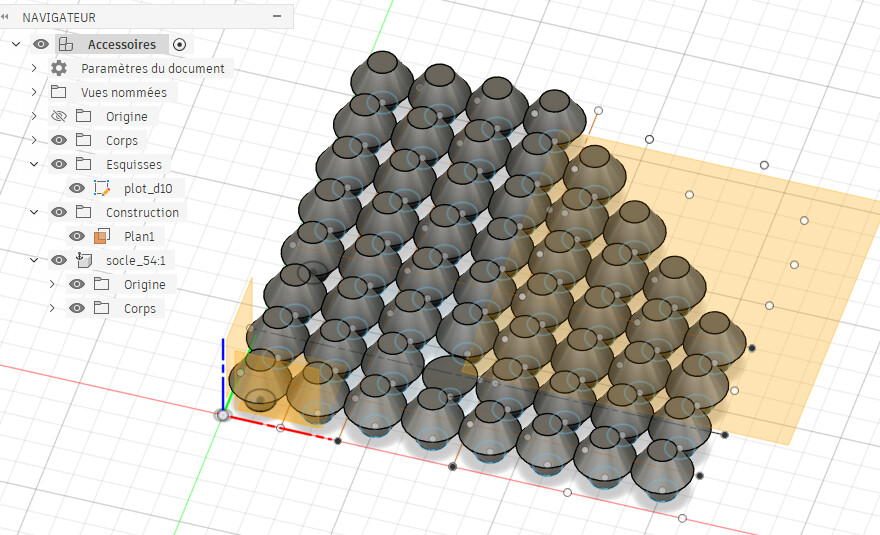The width and height of the screenshot is (880, 535).
Task: Click the plot_d10 sketch icon
Action: coord(101,188)
